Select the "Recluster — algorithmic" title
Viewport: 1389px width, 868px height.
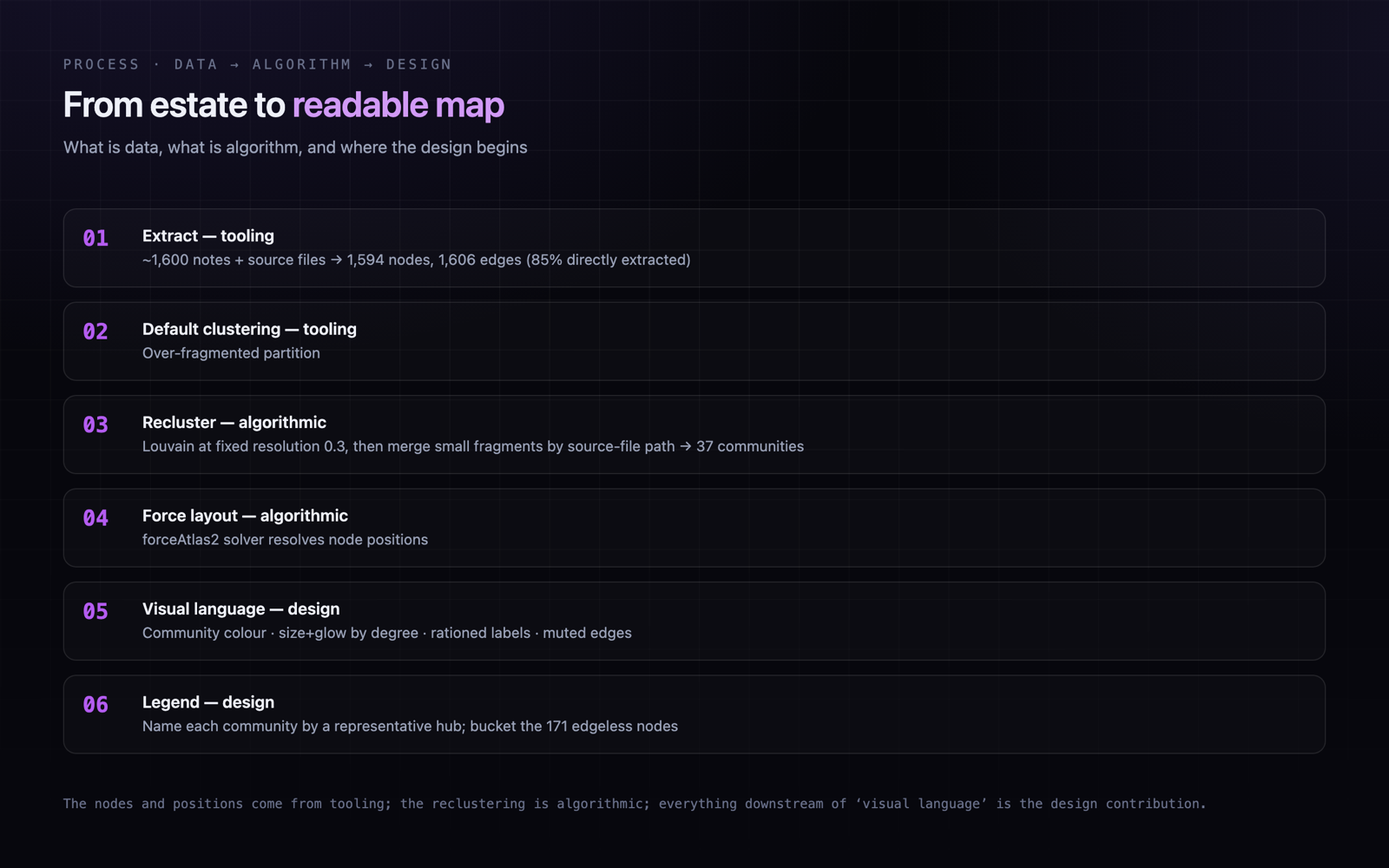pos(234,423)
